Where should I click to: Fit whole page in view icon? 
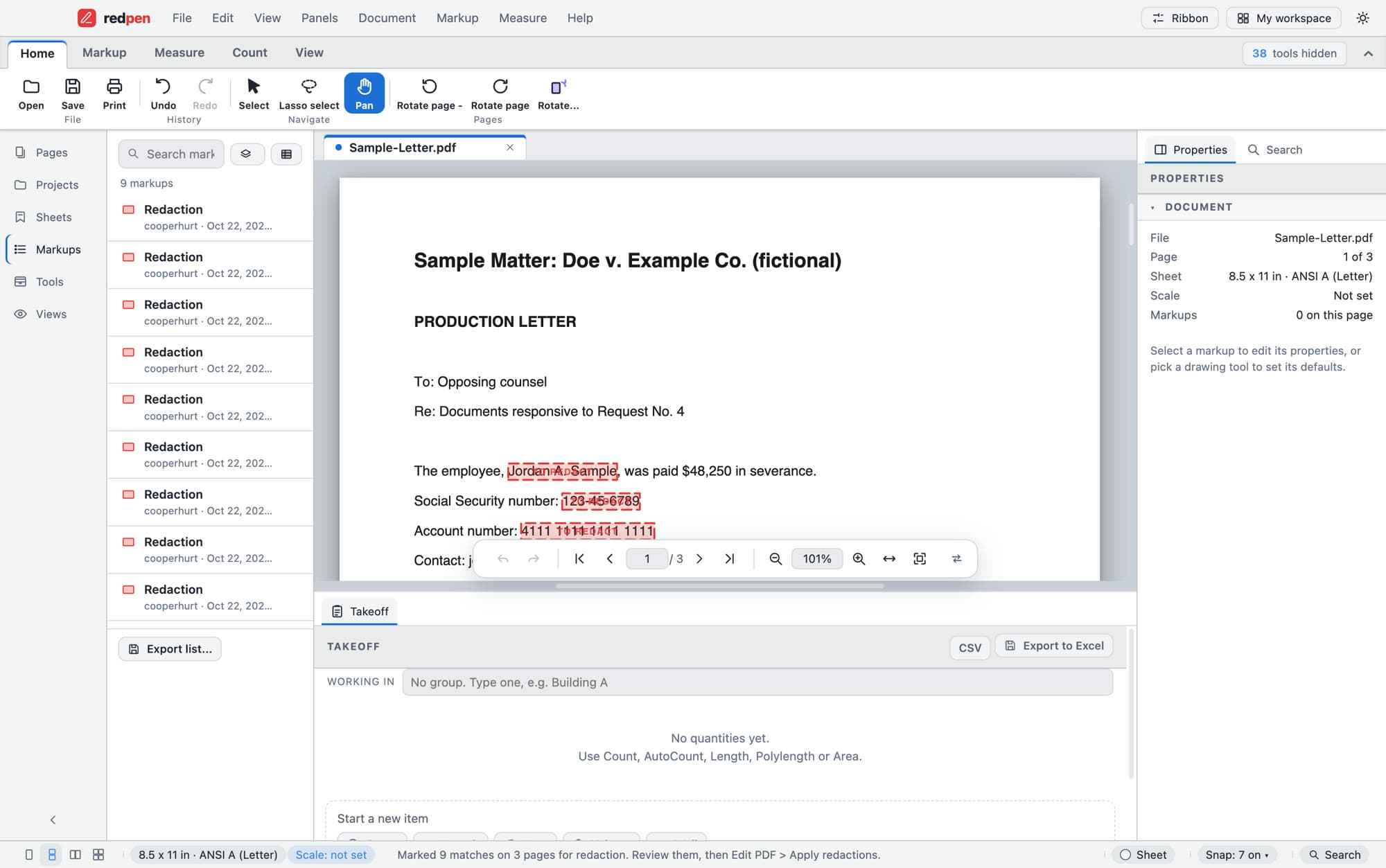[x=920, y=559]
